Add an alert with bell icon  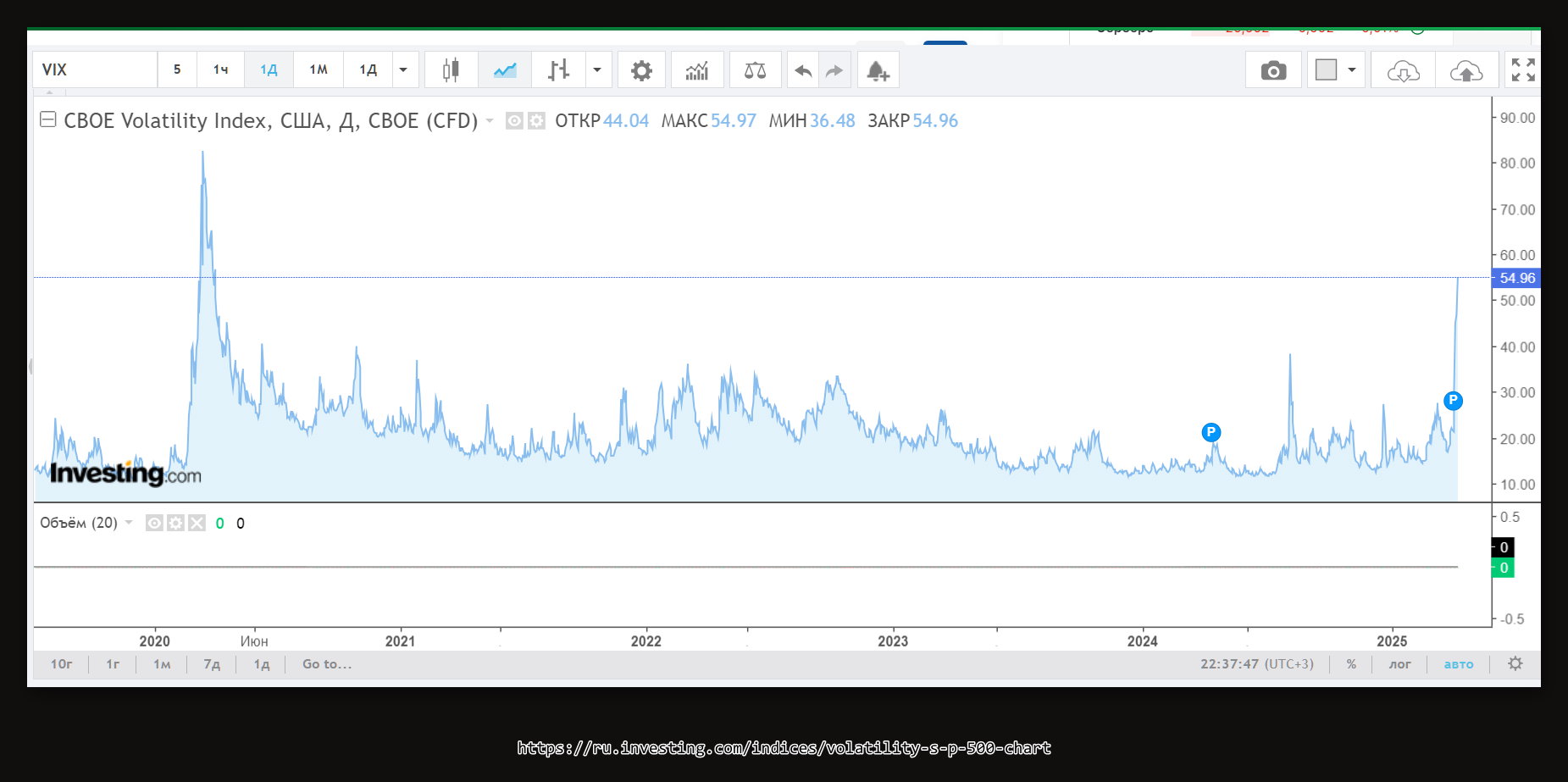(878, 70)
